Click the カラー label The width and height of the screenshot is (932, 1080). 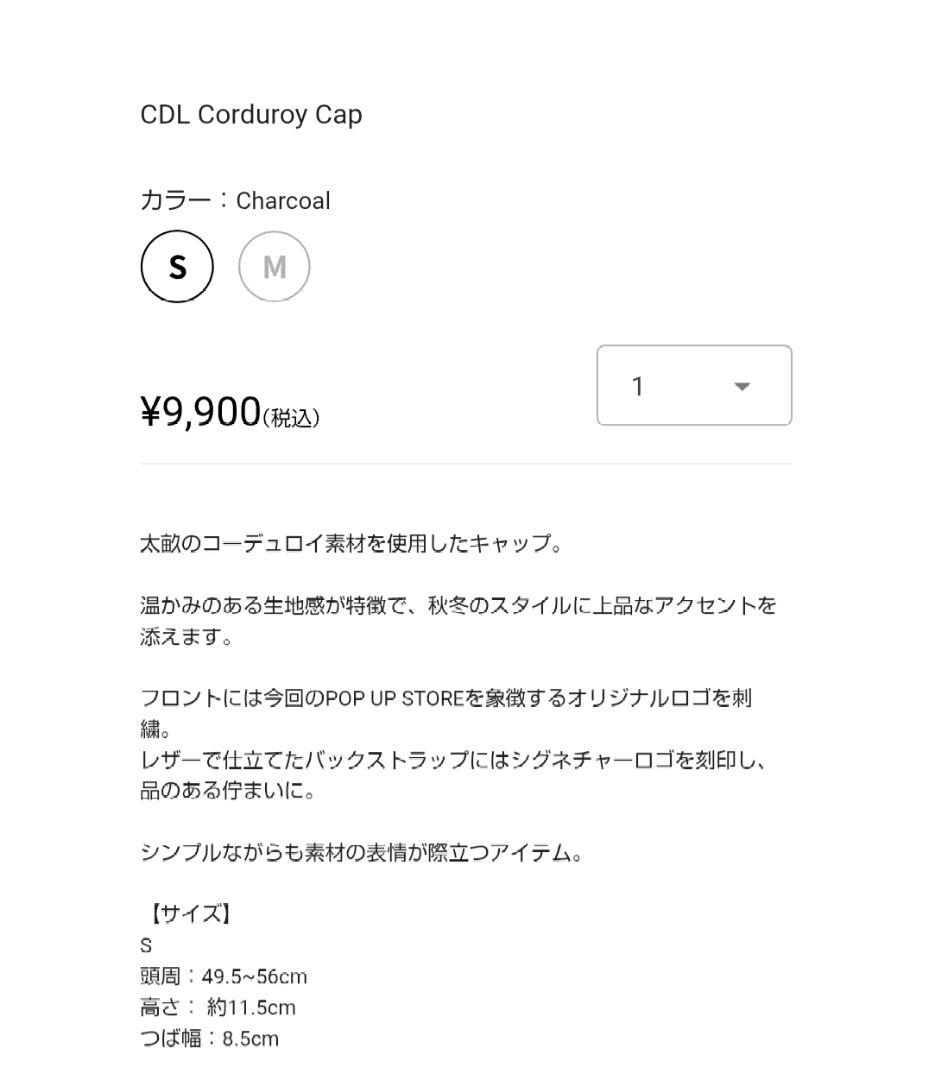171,200
